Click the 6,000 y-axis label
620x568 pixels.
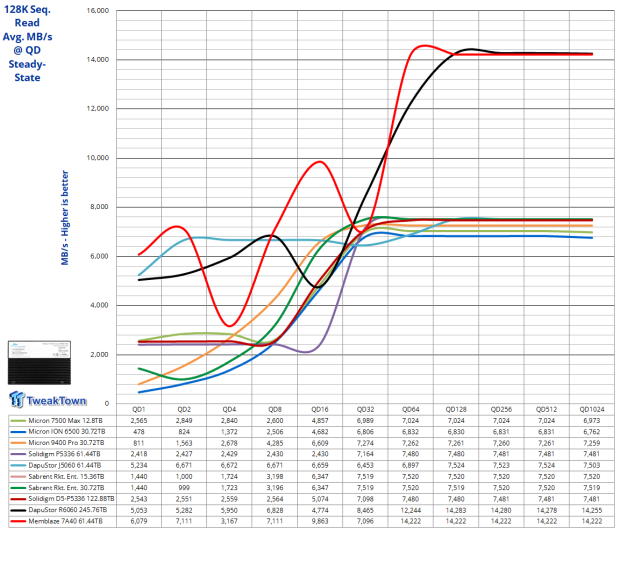pos(99,256)
